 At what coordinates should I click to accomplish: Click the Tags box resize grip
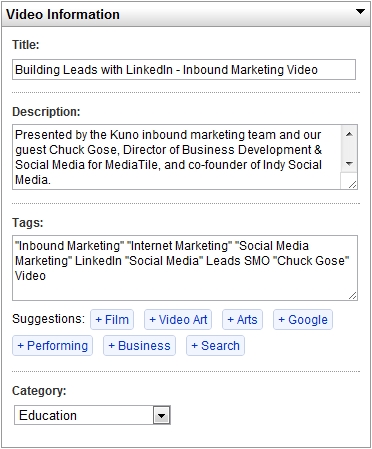353,295
